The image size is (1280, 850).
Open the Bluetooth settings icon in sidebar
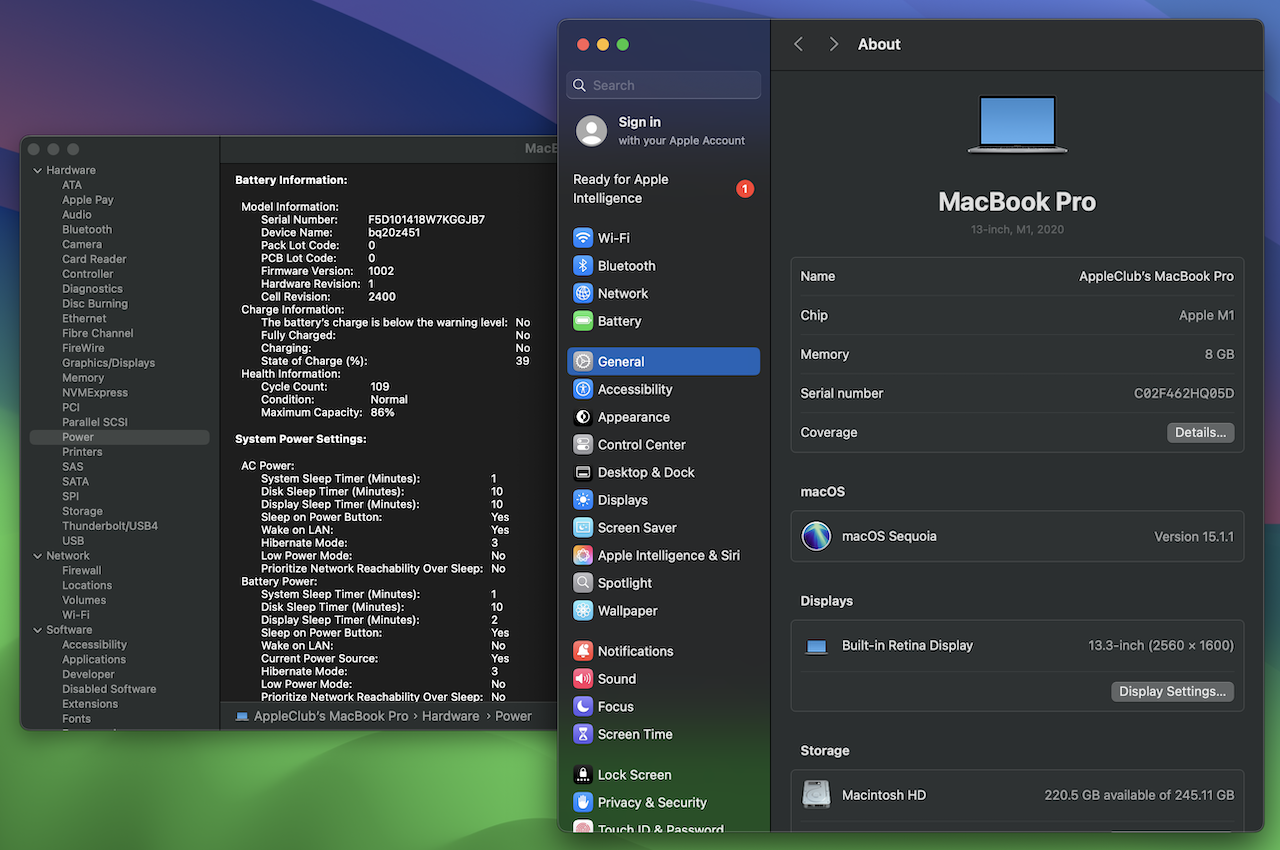coord(583,266)
